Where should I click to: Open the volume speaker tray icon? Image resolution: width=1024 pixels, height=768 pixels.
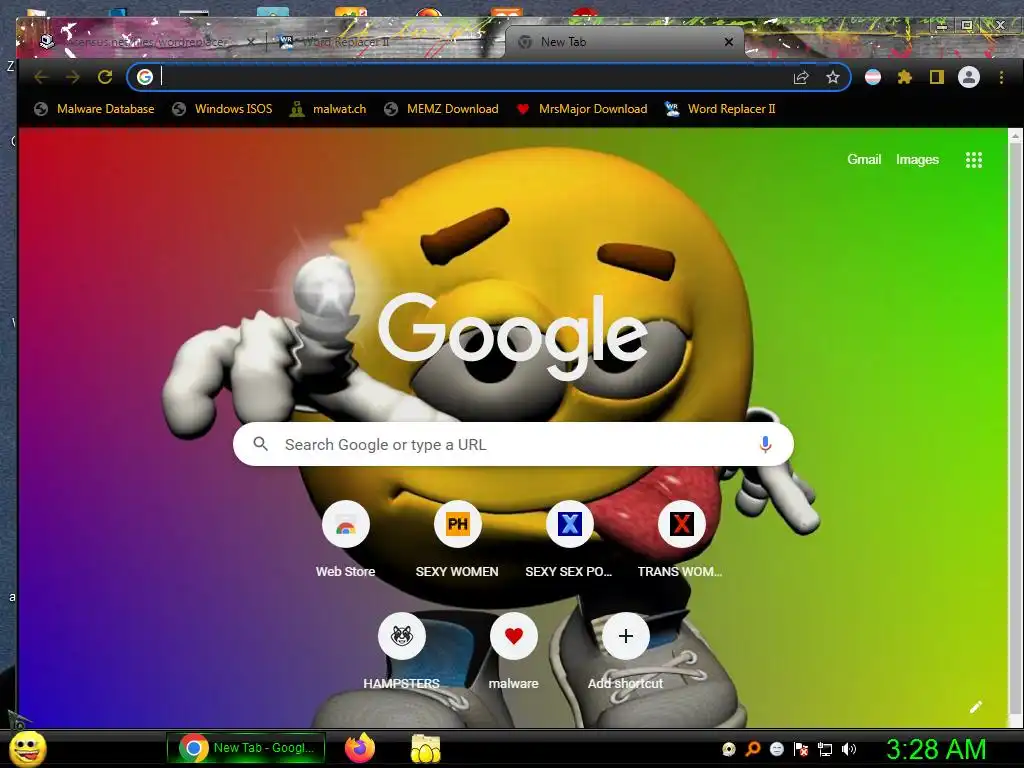[849, 749]
